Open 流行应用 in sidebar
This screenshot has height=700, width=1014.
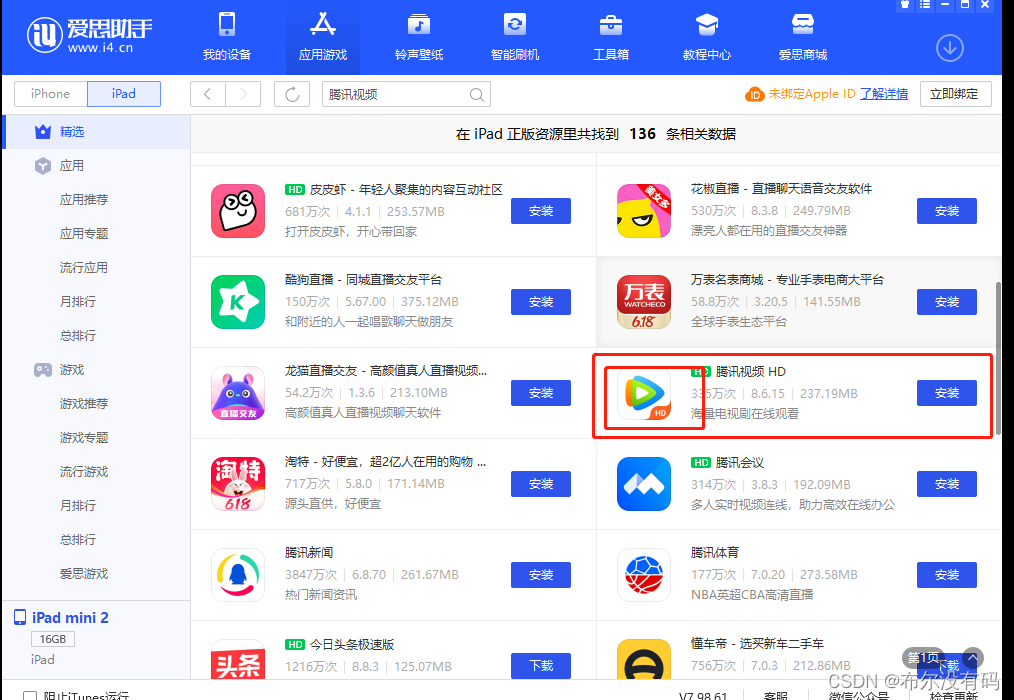pos(83,268)
